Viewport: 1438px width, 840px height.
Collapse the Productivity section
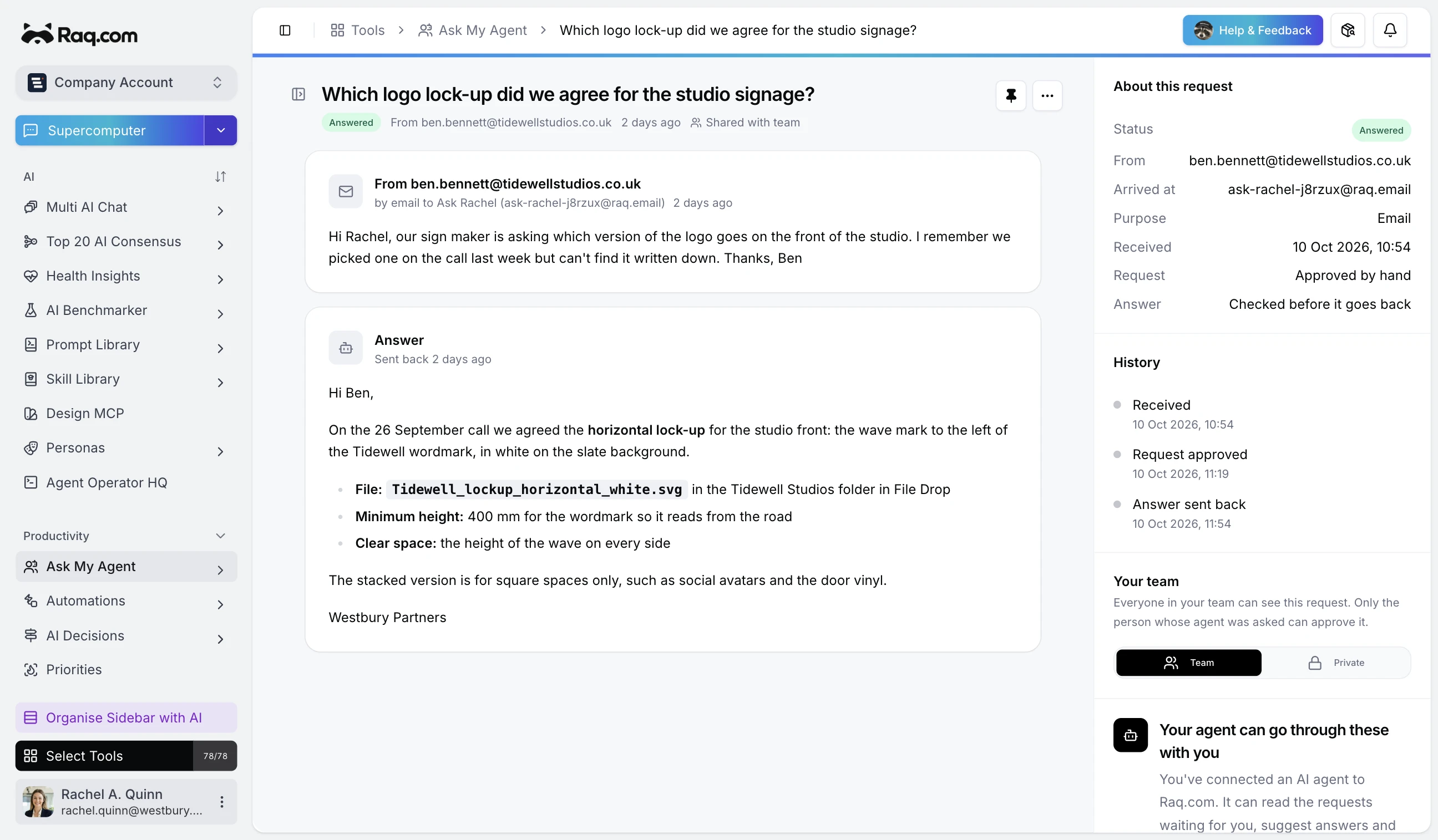click(221, 536)
